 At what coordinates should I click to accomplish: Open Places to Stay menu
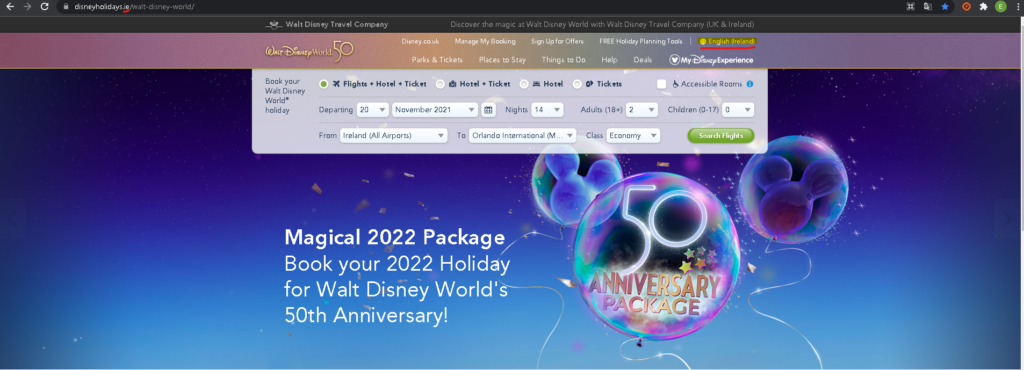tap(502, 60)
